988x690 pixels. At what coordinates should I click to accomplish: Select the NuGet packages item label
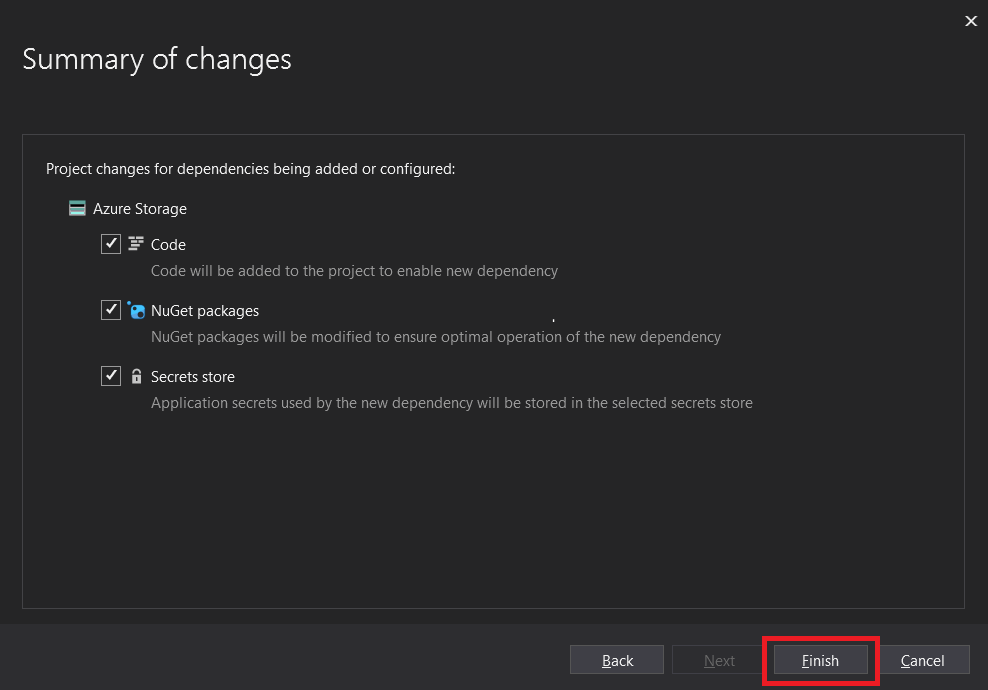205,311
